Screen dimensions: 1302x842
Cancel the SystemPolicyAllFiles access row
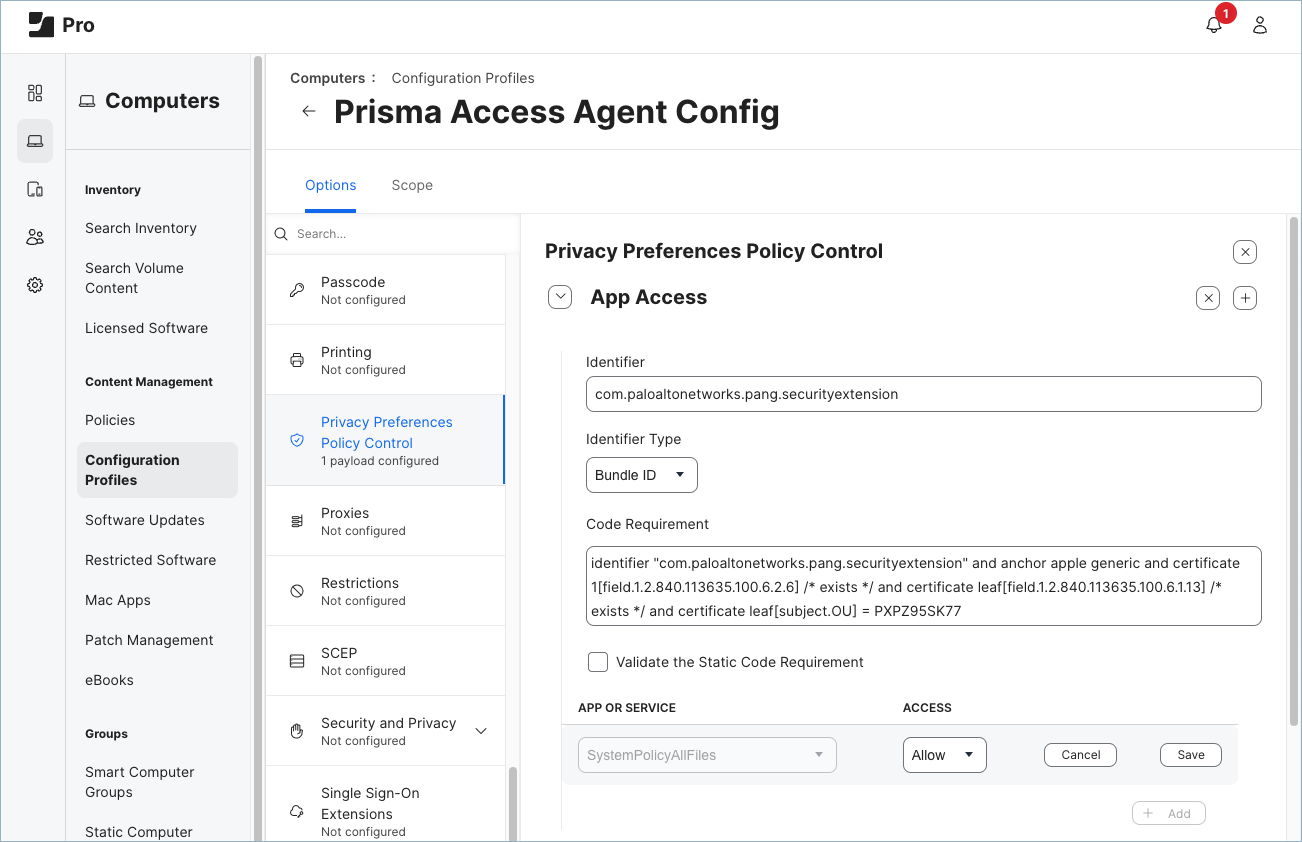tap(1080, 754)
